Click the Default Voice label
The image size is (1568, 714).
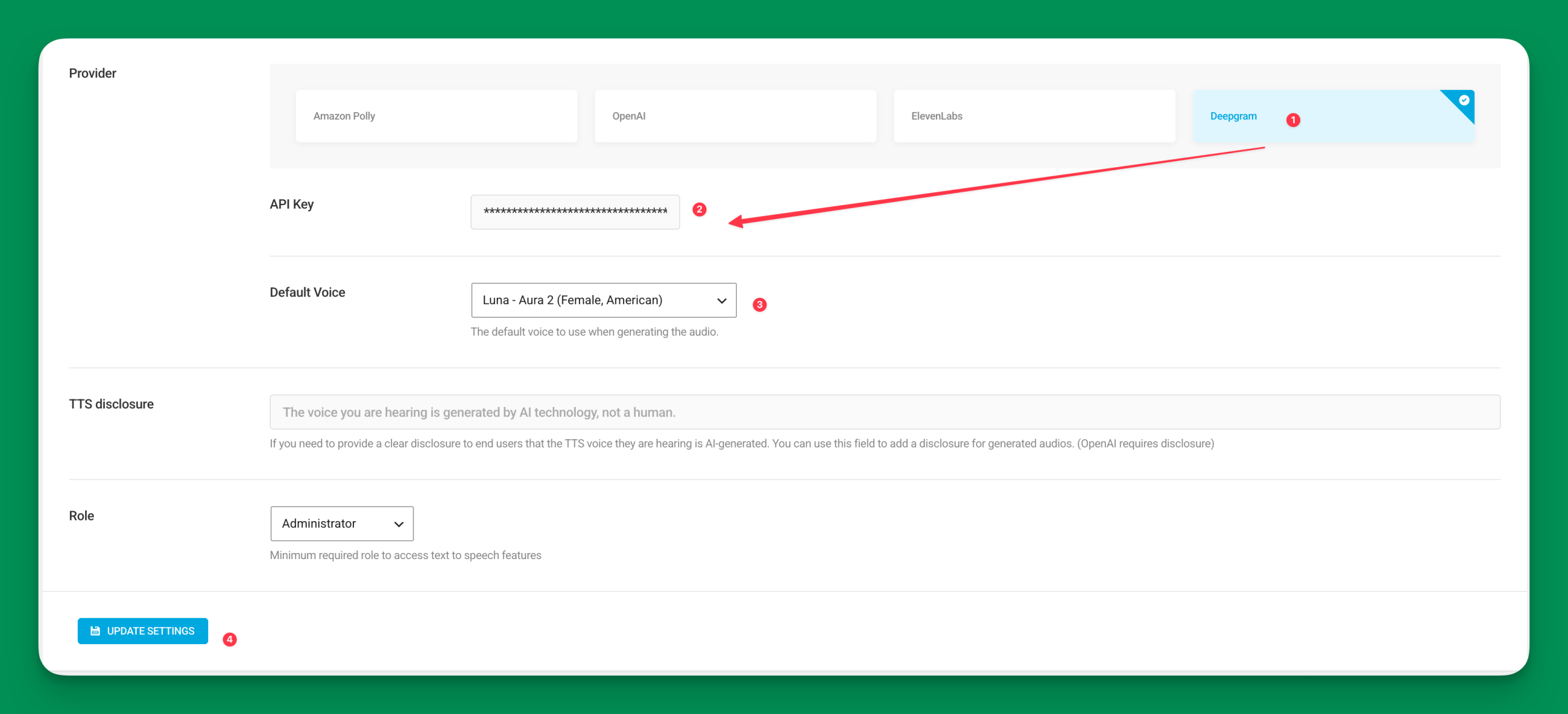(307, 293)
